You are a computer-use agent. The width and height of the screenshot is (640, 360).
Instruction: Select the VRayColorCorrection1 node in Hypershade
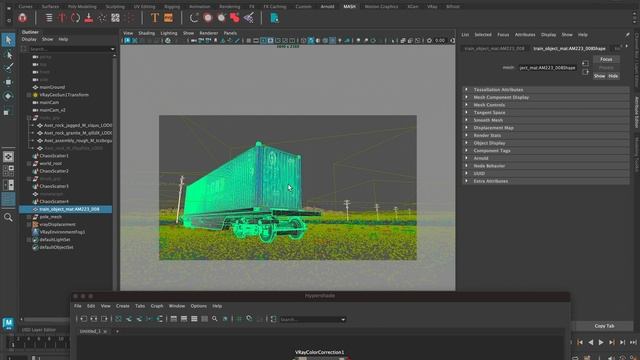[x=320, y=352]
